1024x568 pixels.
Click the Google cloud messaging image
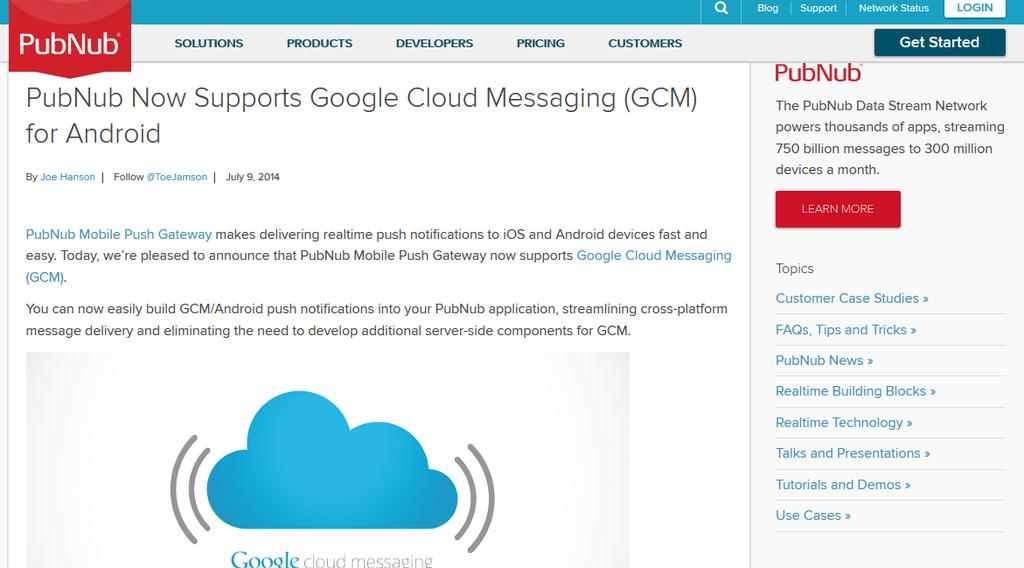(328, 460)
